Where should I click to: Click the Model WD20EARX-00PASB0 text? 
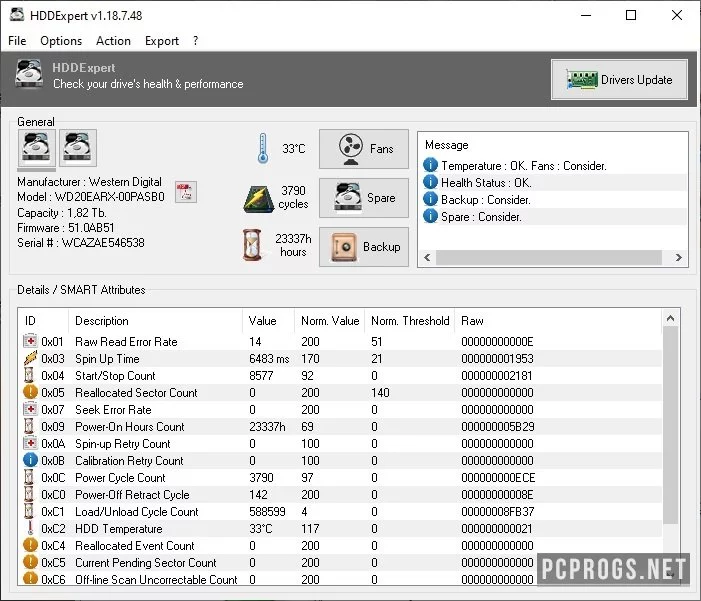91,197
